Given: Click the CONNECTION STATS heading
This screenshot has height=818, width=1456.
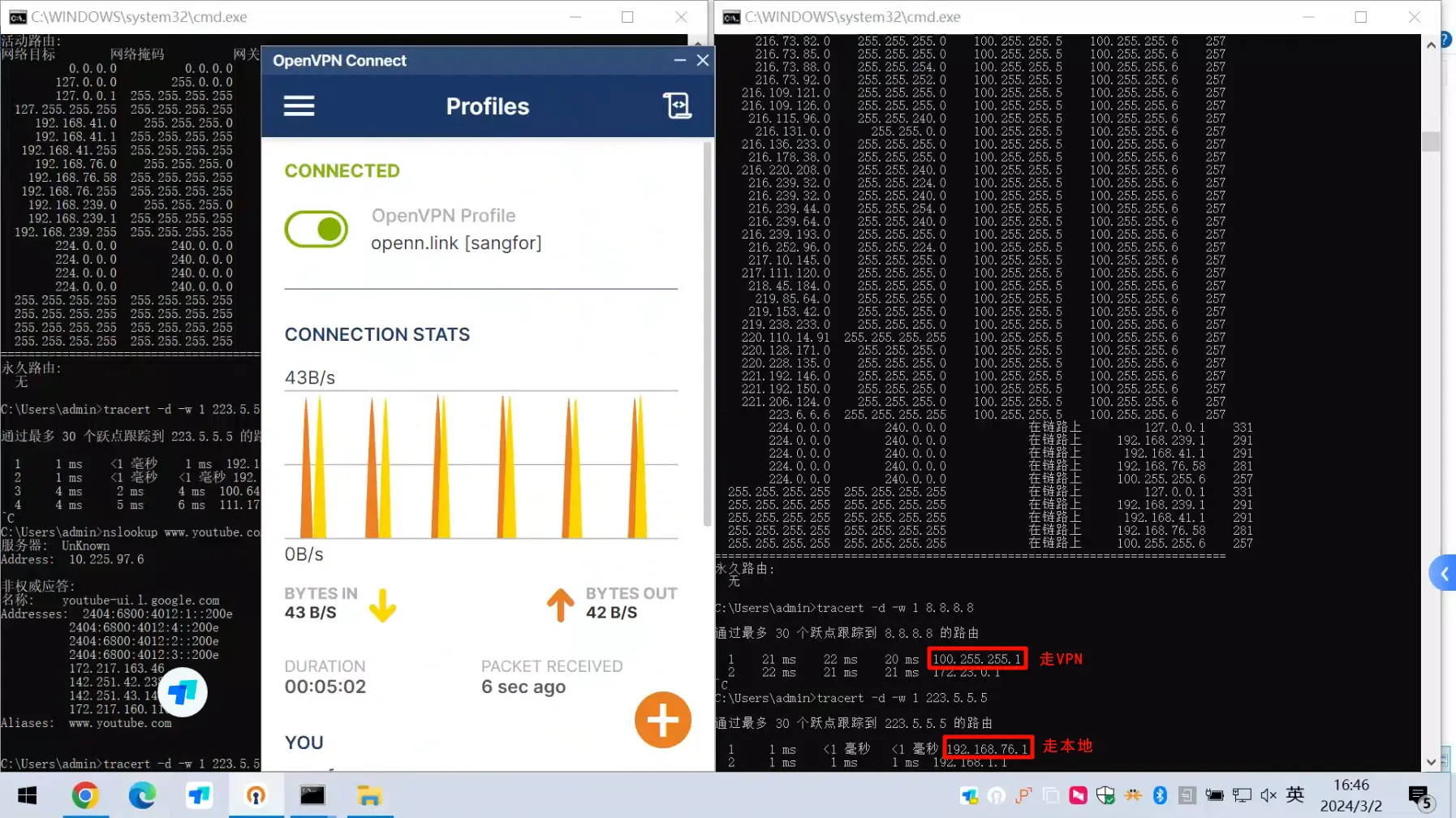Looking at the screenshot, I should tap(377, 334).
